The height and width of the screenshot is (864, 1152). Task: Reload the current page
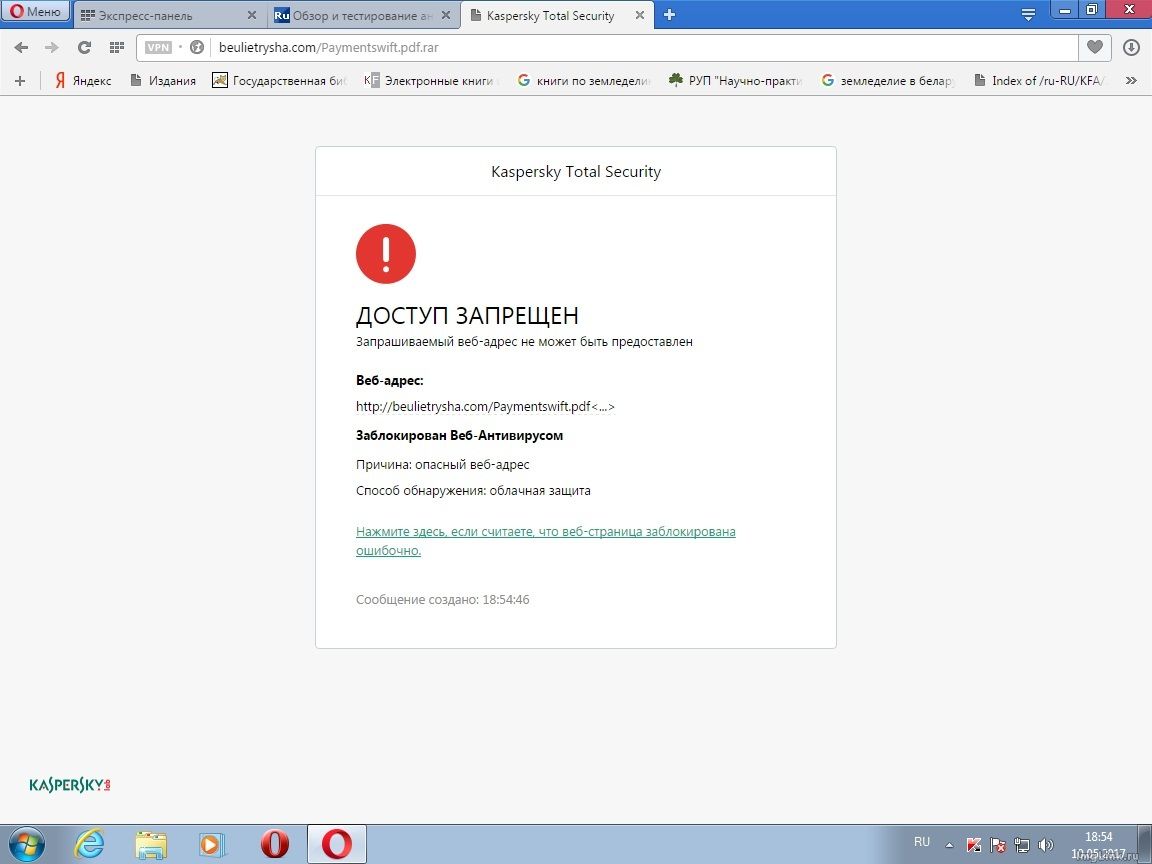point(84,48)
